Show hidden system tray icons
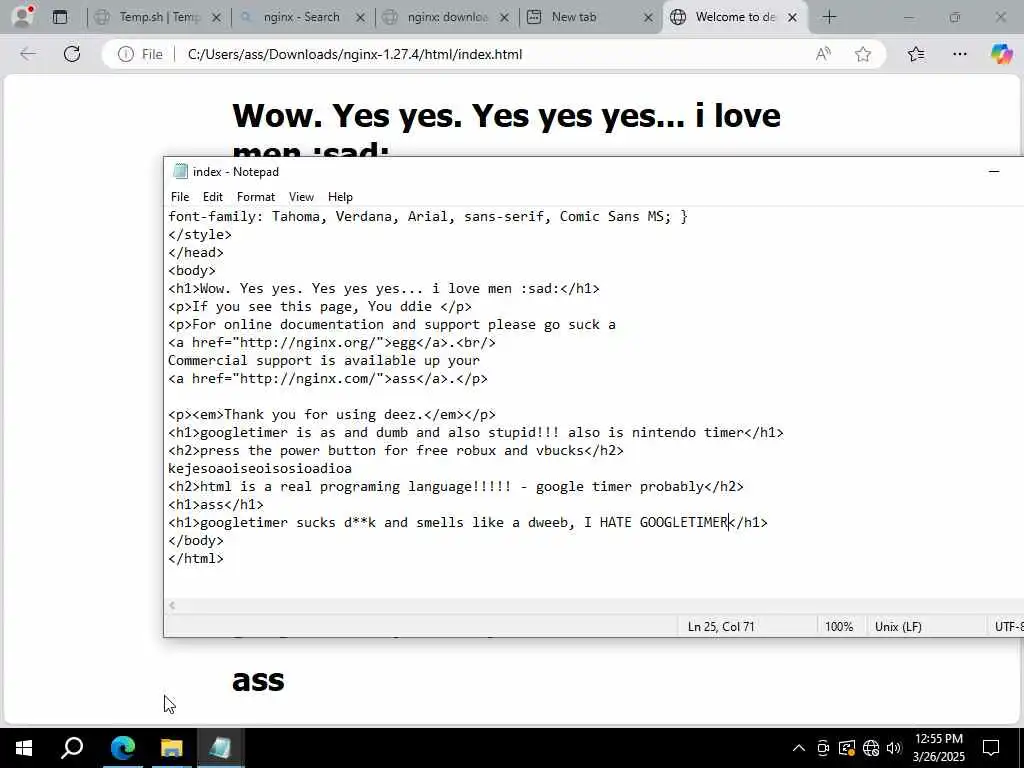 coord(799,748)
